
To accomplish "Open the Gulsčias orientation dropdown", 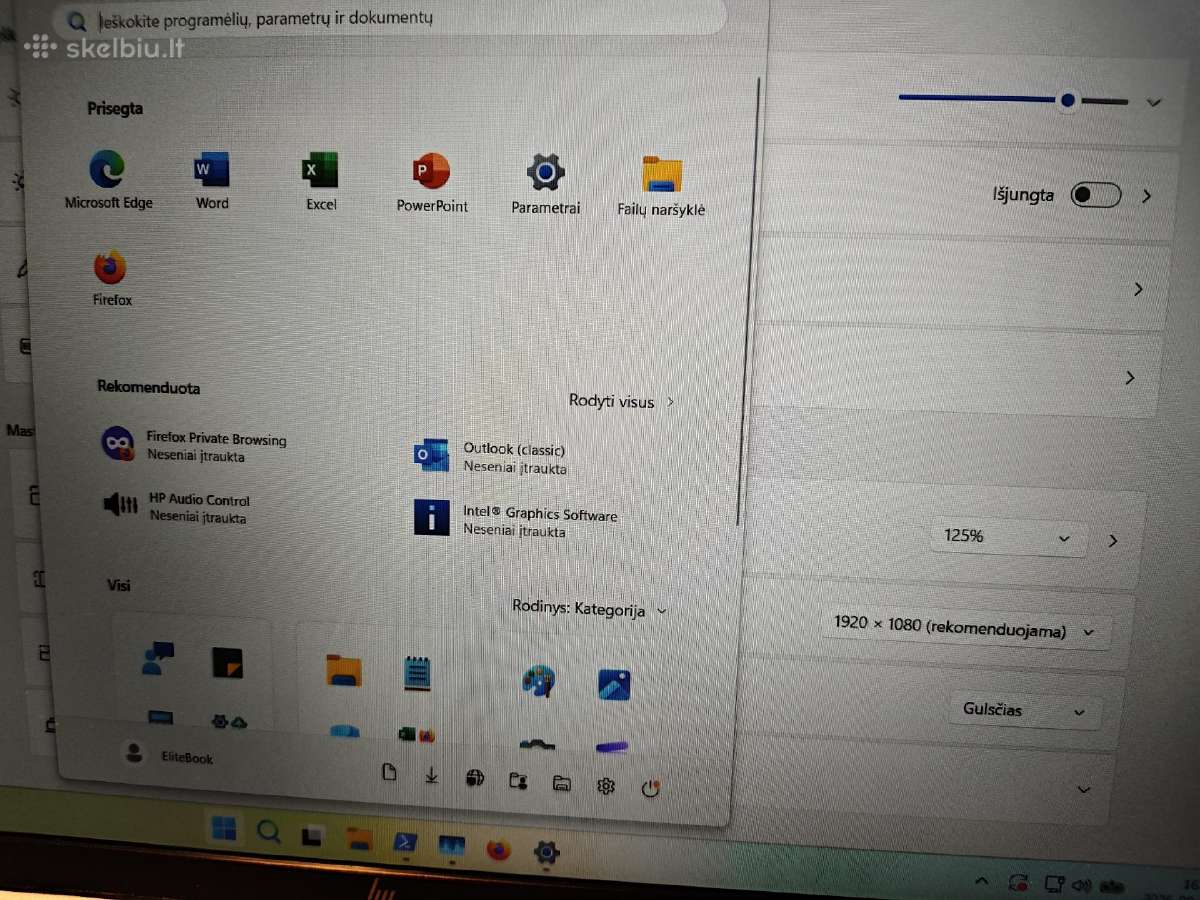I will pos(1025,710).
